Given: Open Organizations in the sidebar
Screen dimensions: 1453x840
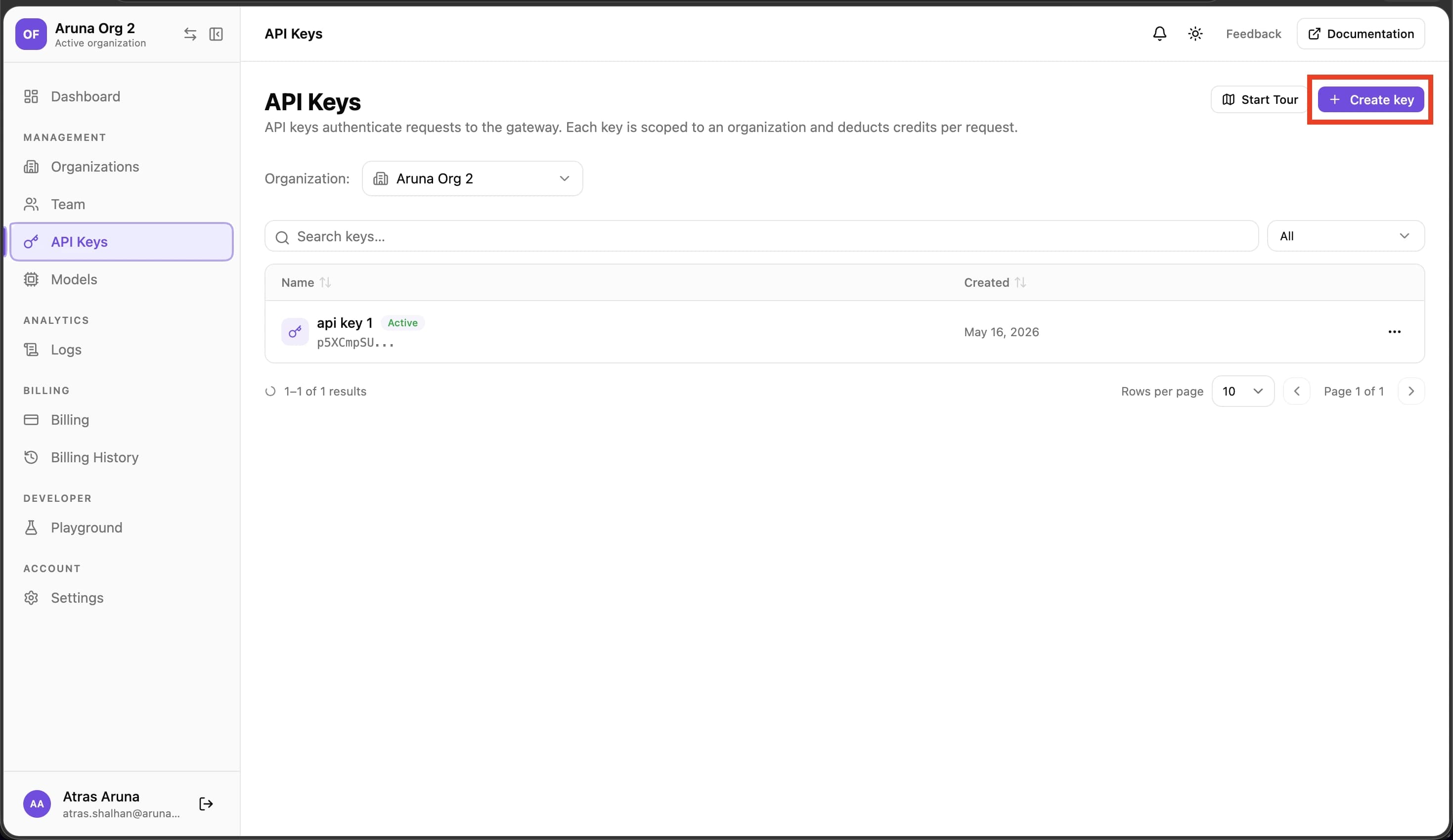Looking at the screenshot, I should (122, 167).
